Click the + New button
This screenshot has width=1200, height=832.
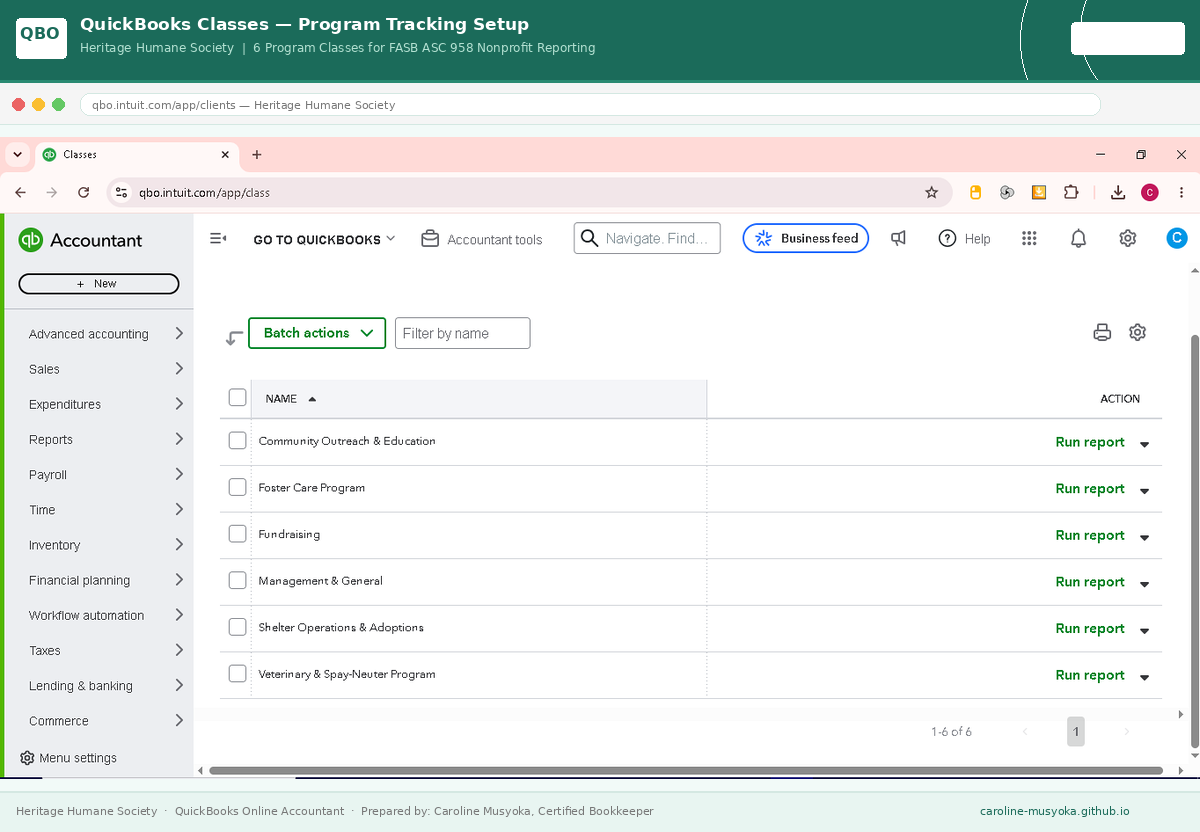click(x=99, y=284)
